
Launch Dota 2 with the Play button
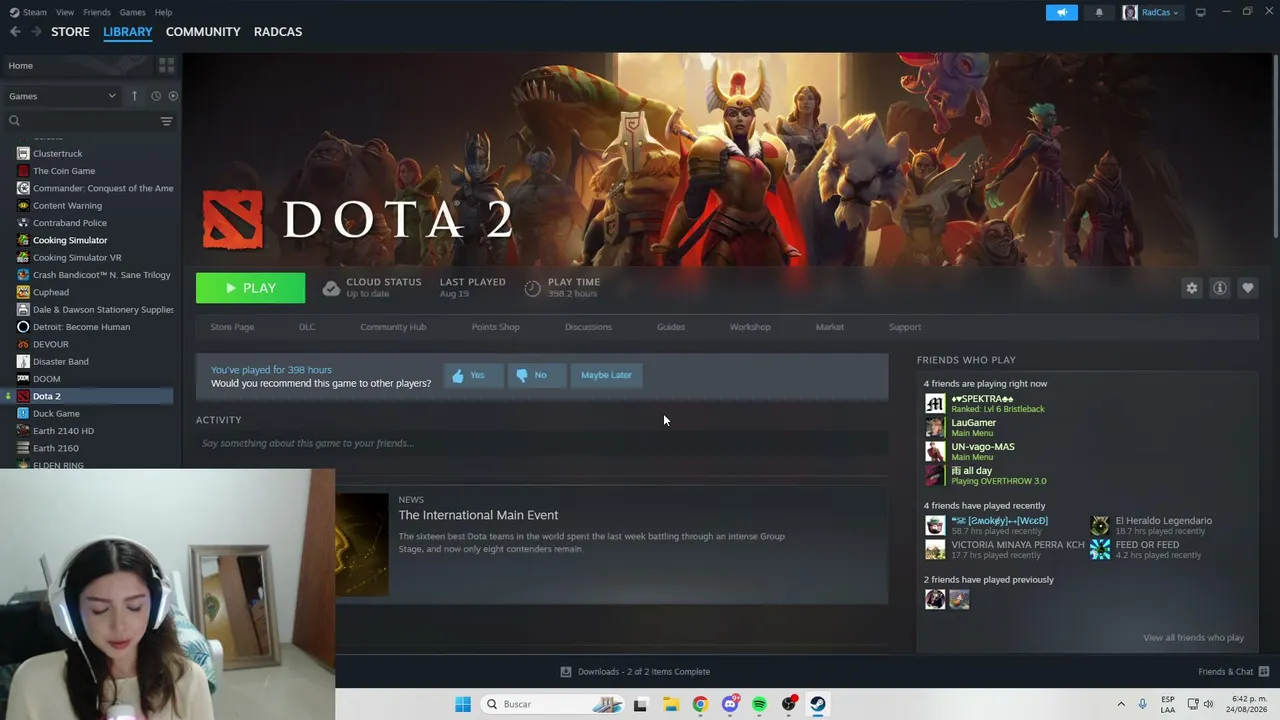coord(250,288)
